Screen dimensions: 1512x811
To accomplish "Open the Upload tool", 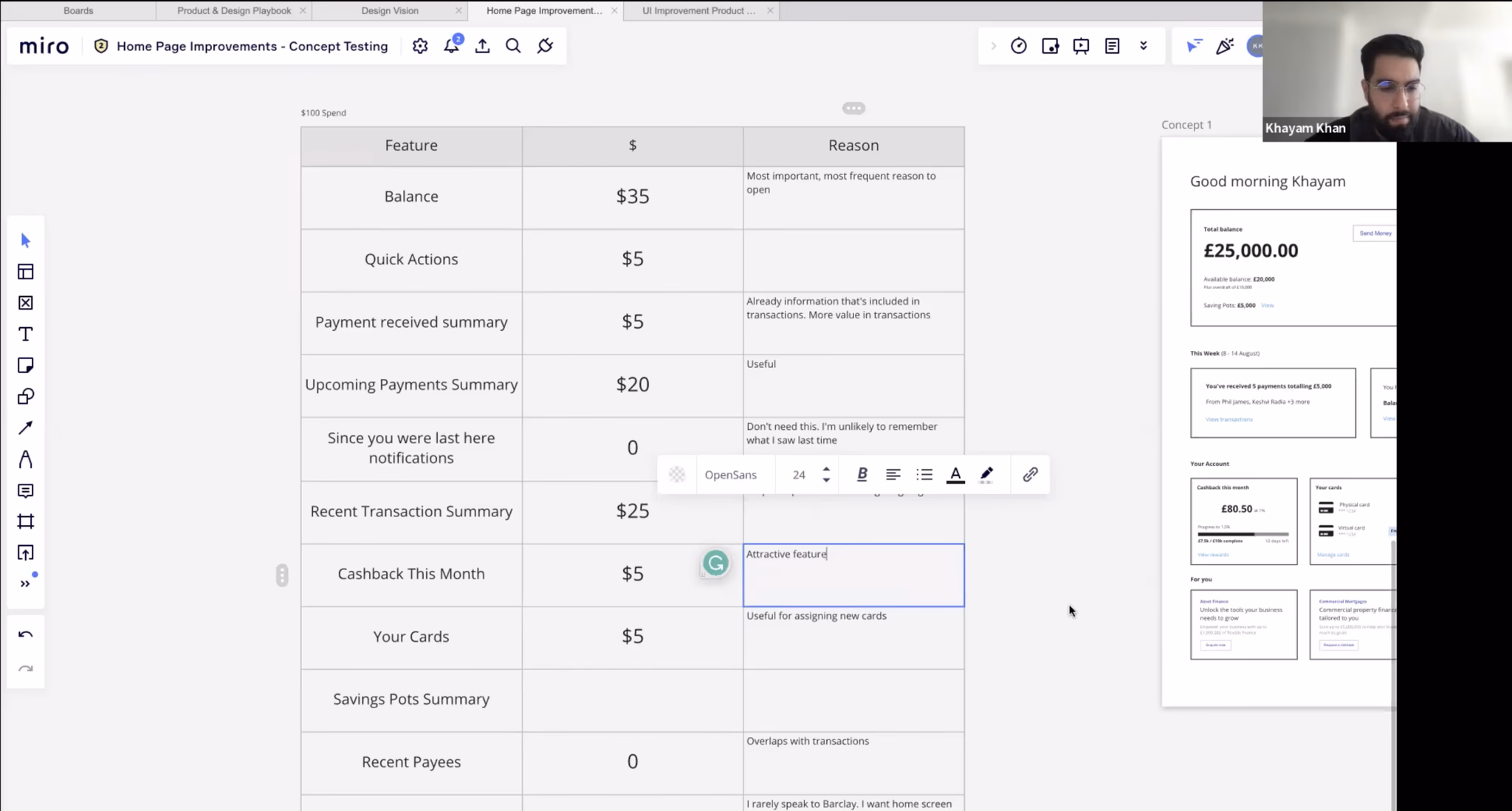I will click(26, 552).
